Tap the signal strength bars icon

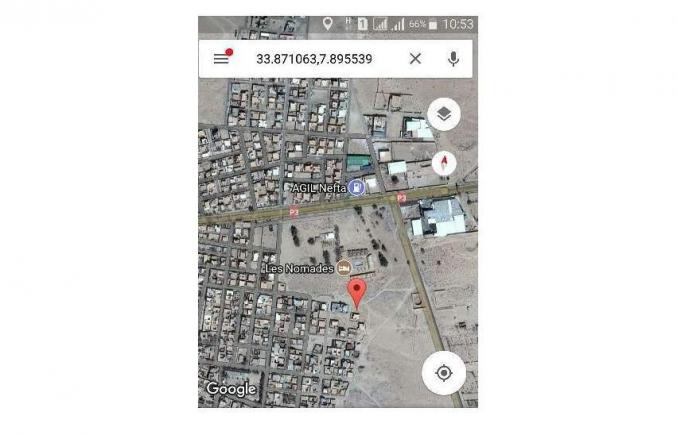coord(399,24)
